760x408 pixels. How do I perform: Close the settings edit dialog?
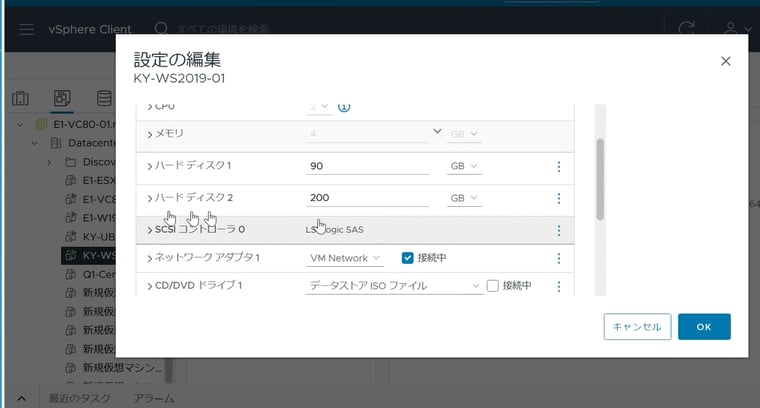coord(725,61)
